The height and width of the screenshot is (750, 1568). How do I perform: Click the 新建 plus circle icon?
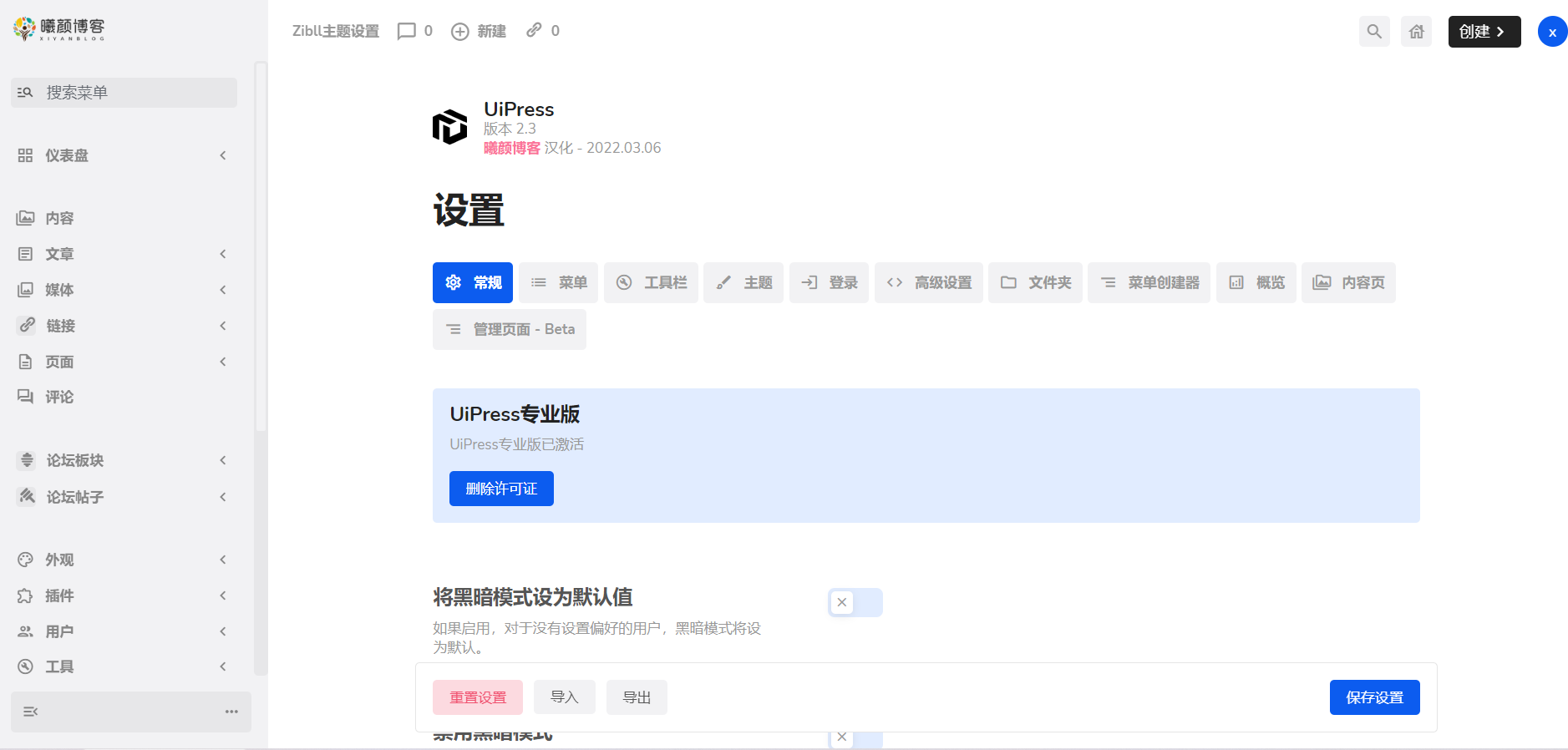[x=460, y=32]
